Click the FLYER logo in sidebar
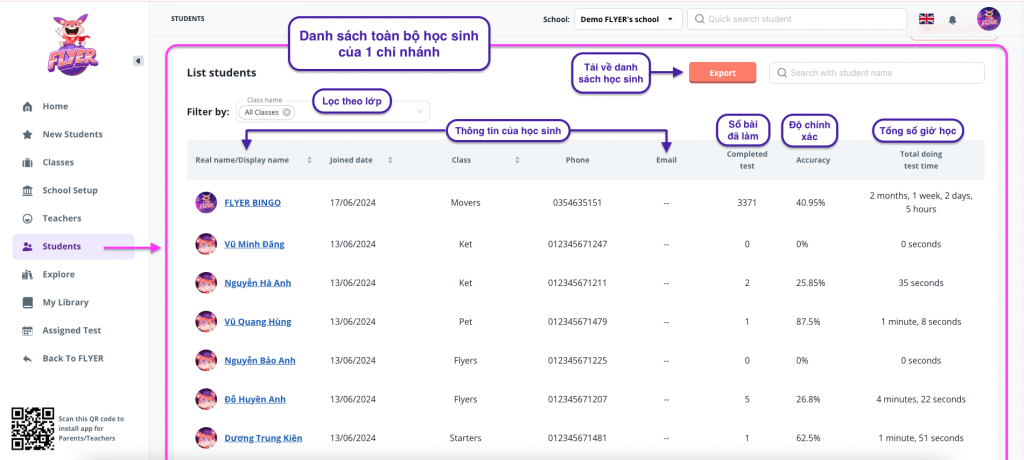 click(x=73, y=46)
